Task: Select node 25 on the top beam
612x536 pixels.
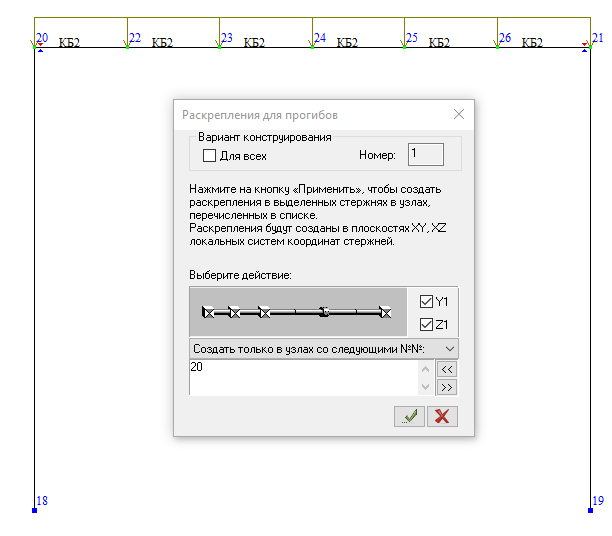Action: pos(404,47)
